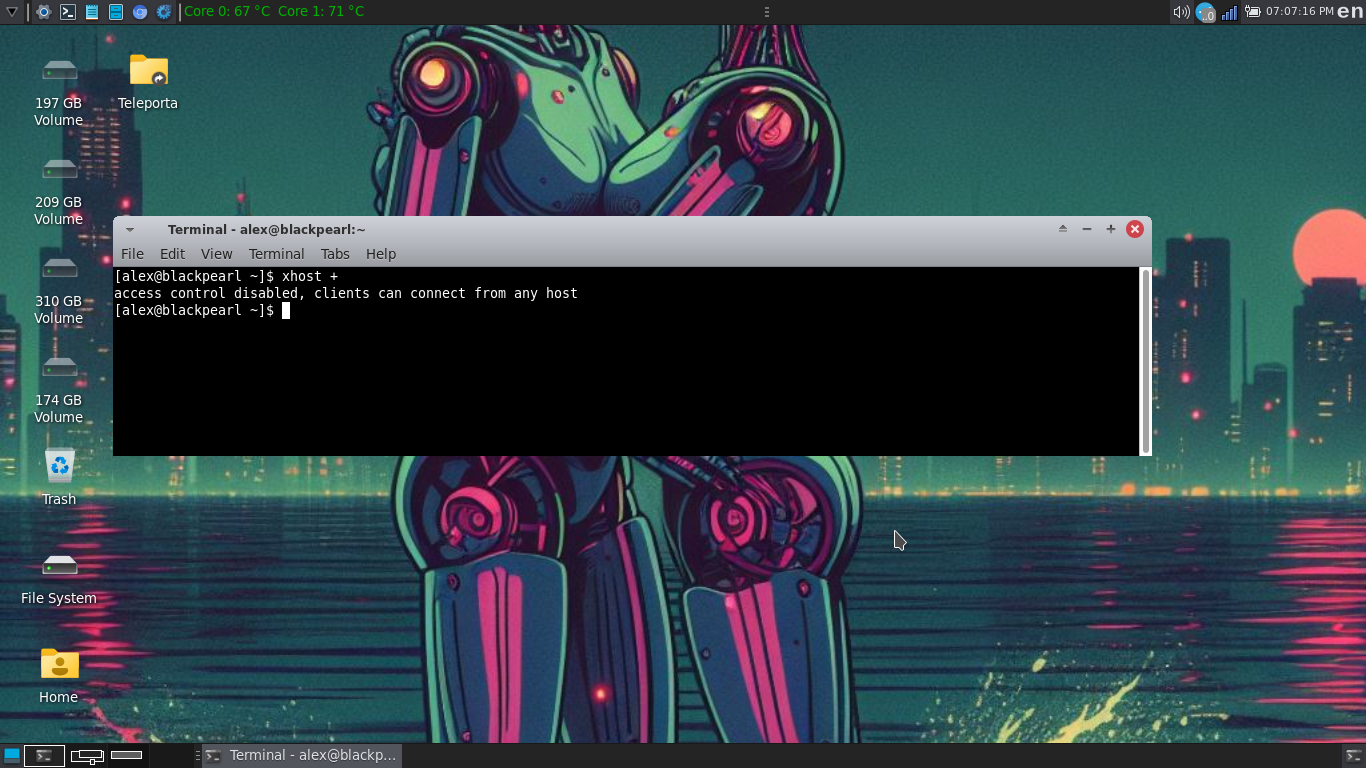Click the volume speaker icon
Image resolution: width=1366 pixels, height=768 pixels.
pos(1181,12)
